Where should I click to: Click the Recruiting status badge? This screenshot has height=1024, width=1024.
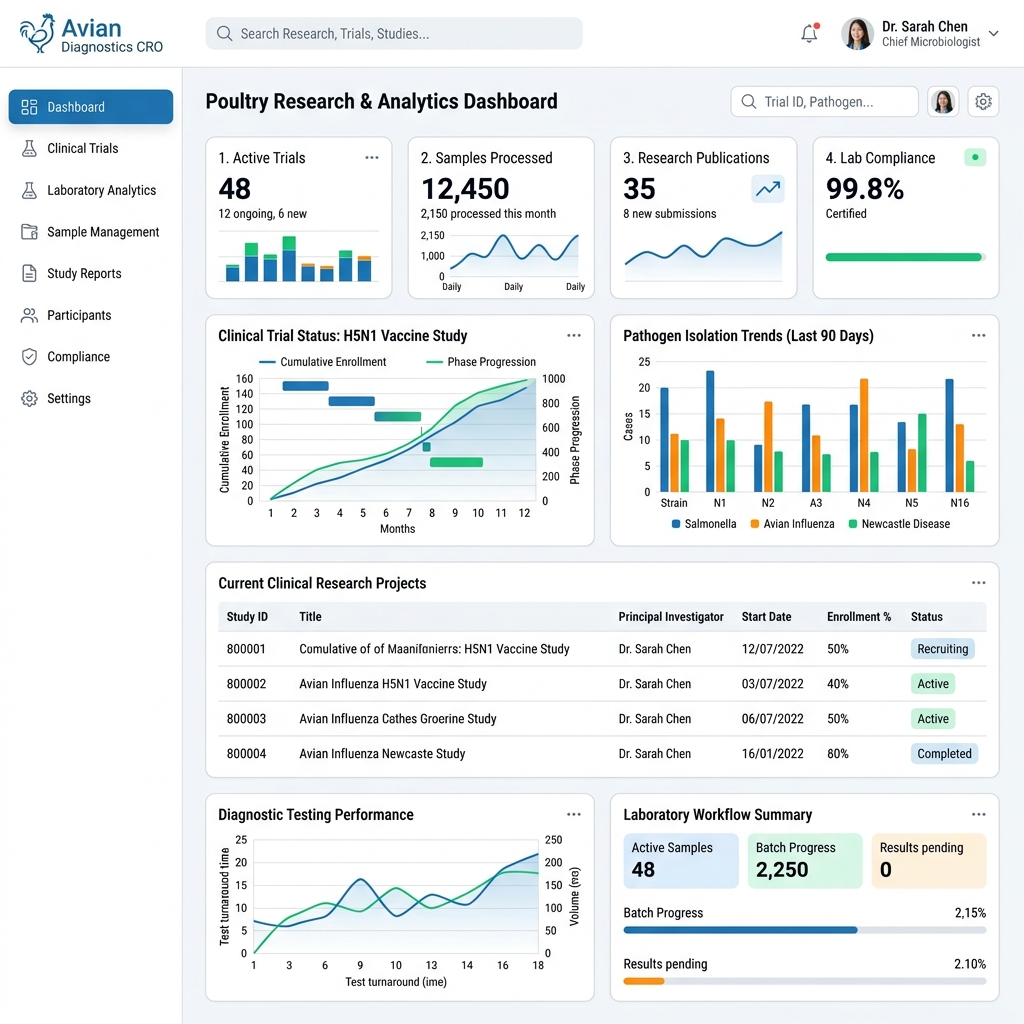tap(942, 648)
